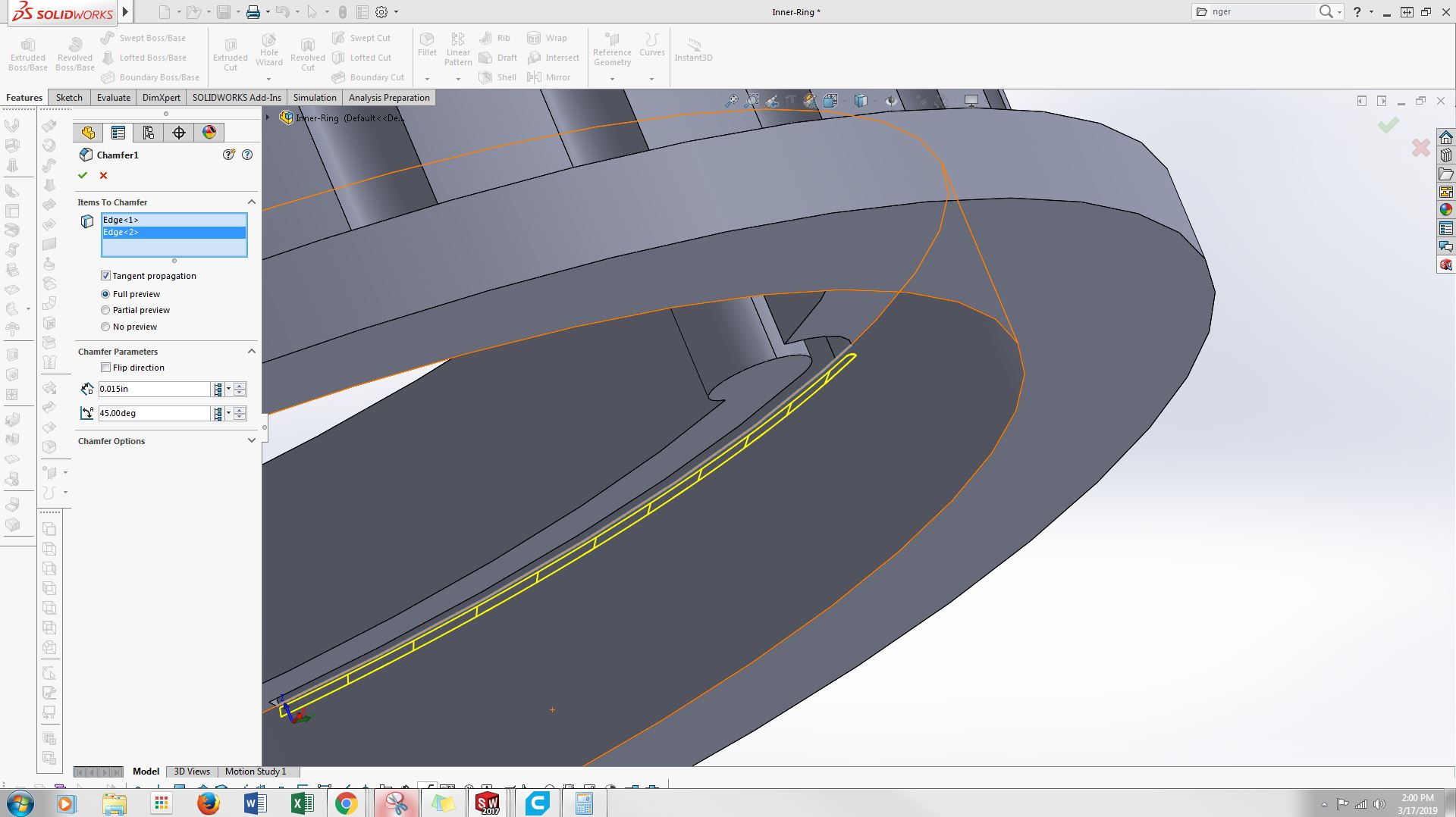Open the Options gear dropdown arrow
Viewport: 1456px width, 817px height.
point(396,12)
